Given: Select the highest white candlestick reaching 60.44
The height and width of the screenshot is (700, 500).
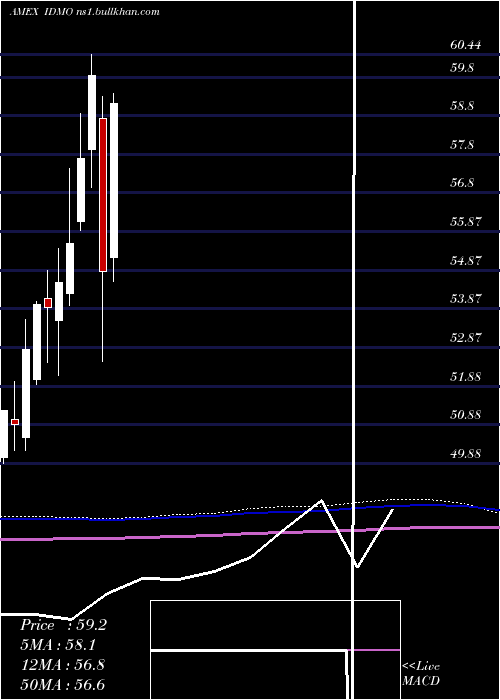Looking at the screenshot, I should click(x=92, y=112).
